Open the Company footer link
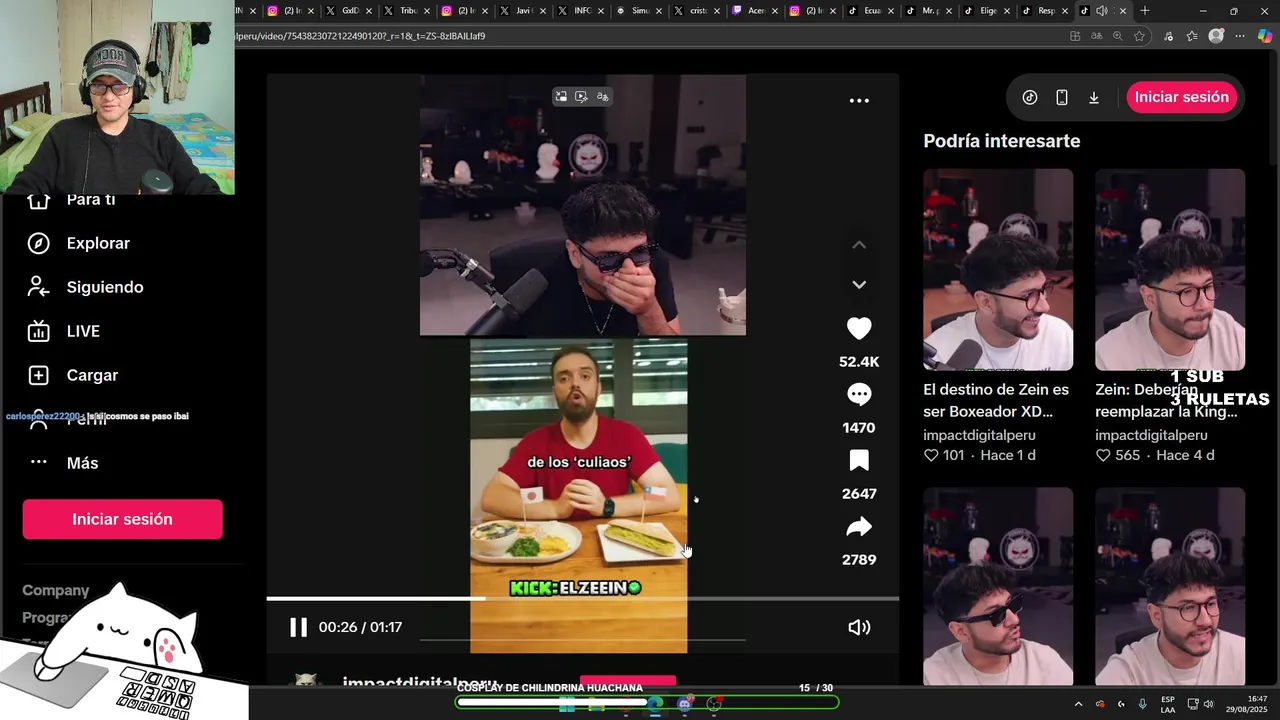Viewport: 1280px width, 720px height. tap(56, 590)
